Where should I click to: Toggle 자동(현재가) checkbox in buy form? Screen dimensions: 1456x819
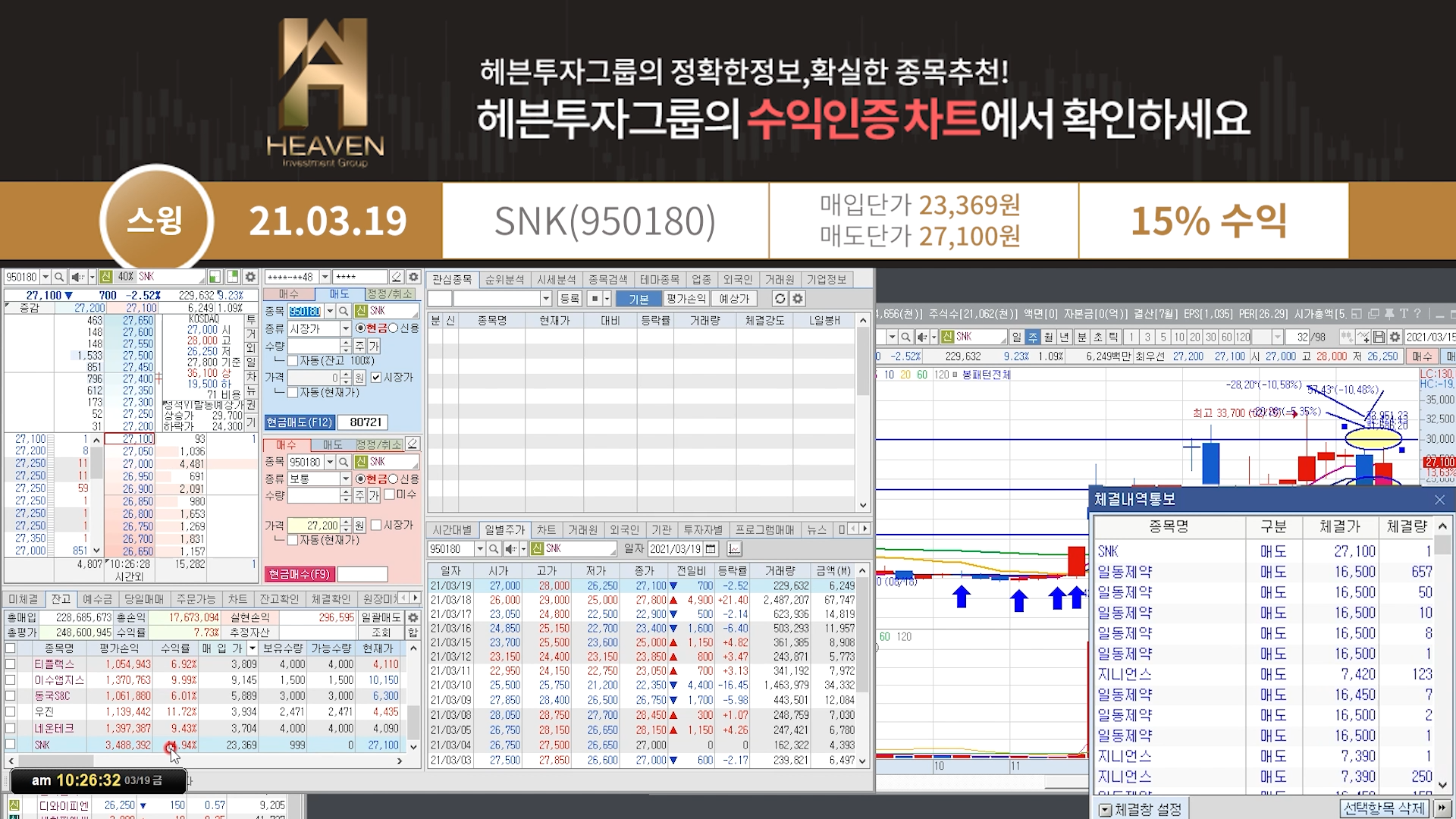(293, 540)
